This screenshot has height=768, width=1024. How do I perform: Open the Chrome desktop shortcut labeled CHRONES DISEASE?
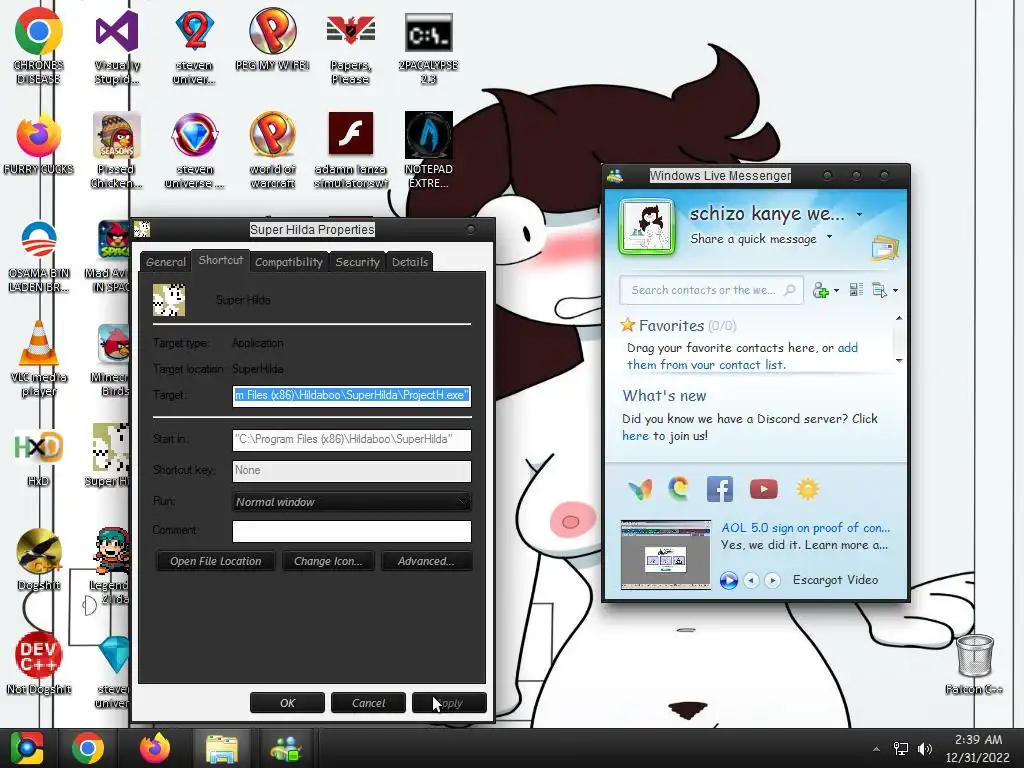click(x=39, y=47)
